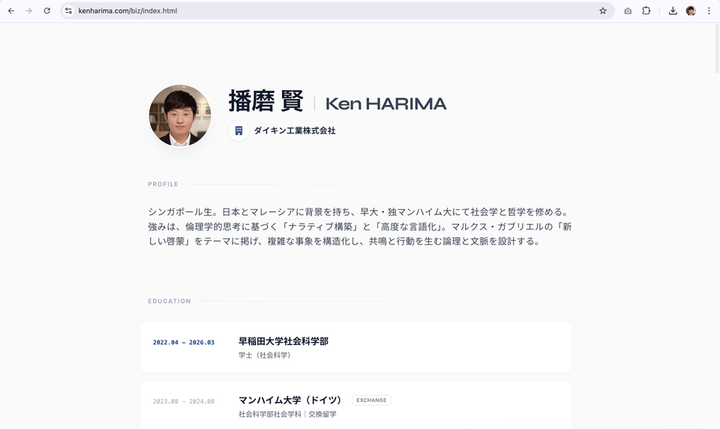Screen dimensions: 720x429
Task: Click the PROFILE section label
Action: [x=163, y=184]
